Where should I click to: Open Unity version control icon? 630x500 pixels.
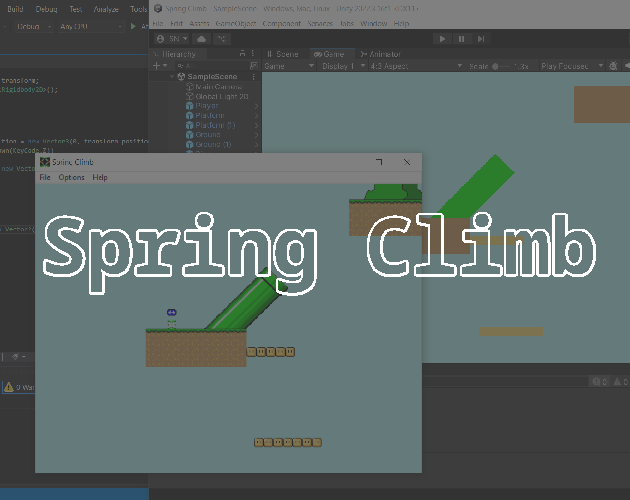coord(221,39)
